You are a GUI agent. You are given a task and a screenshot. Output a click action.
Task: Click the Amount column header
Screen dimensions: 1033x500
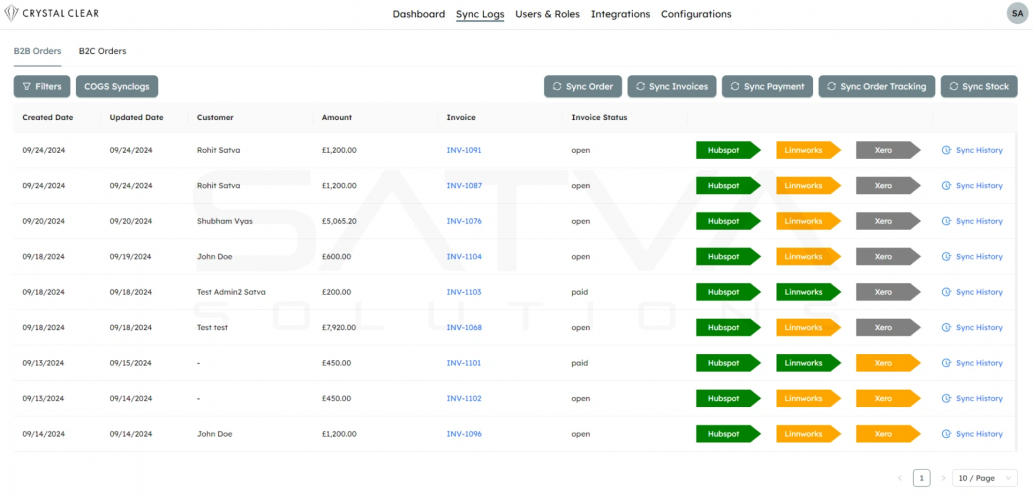coord(337,117)
